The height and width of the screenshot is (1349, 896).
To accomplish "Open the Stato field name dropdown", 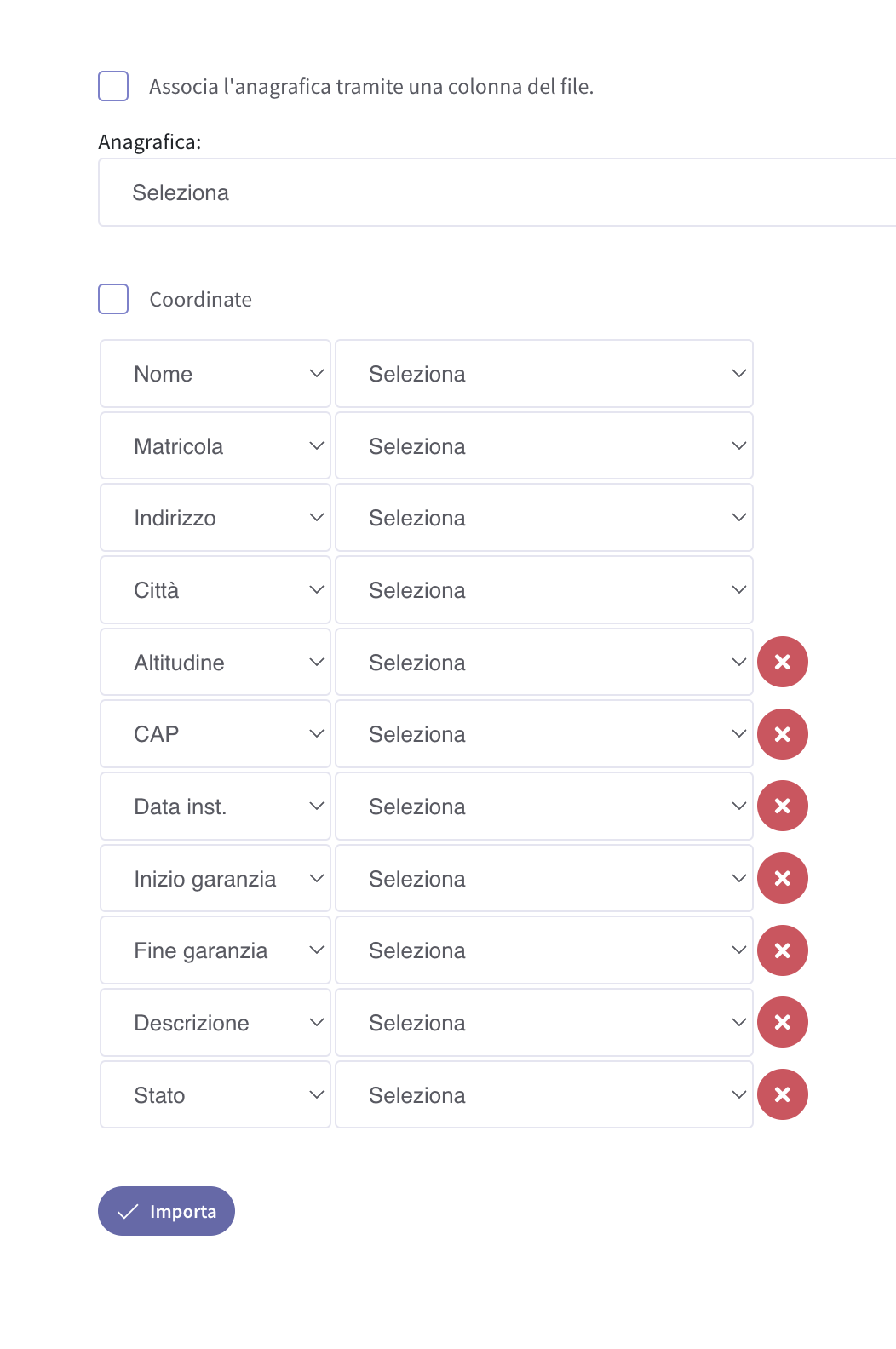I will point(215,1094).
